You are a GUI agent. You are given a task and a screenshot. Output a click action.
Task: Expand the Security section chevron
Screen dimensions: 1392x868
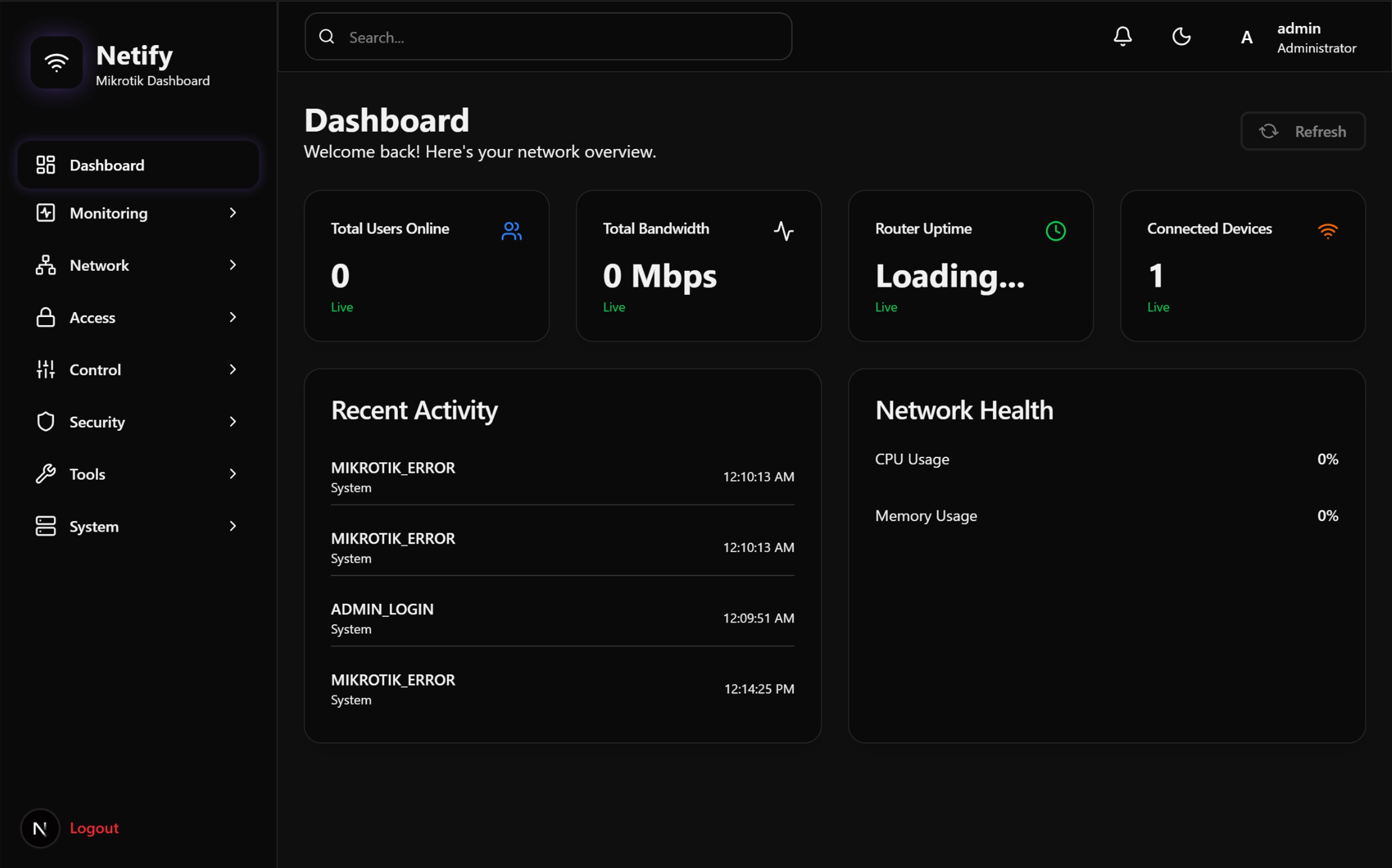(x=233, y=422)
